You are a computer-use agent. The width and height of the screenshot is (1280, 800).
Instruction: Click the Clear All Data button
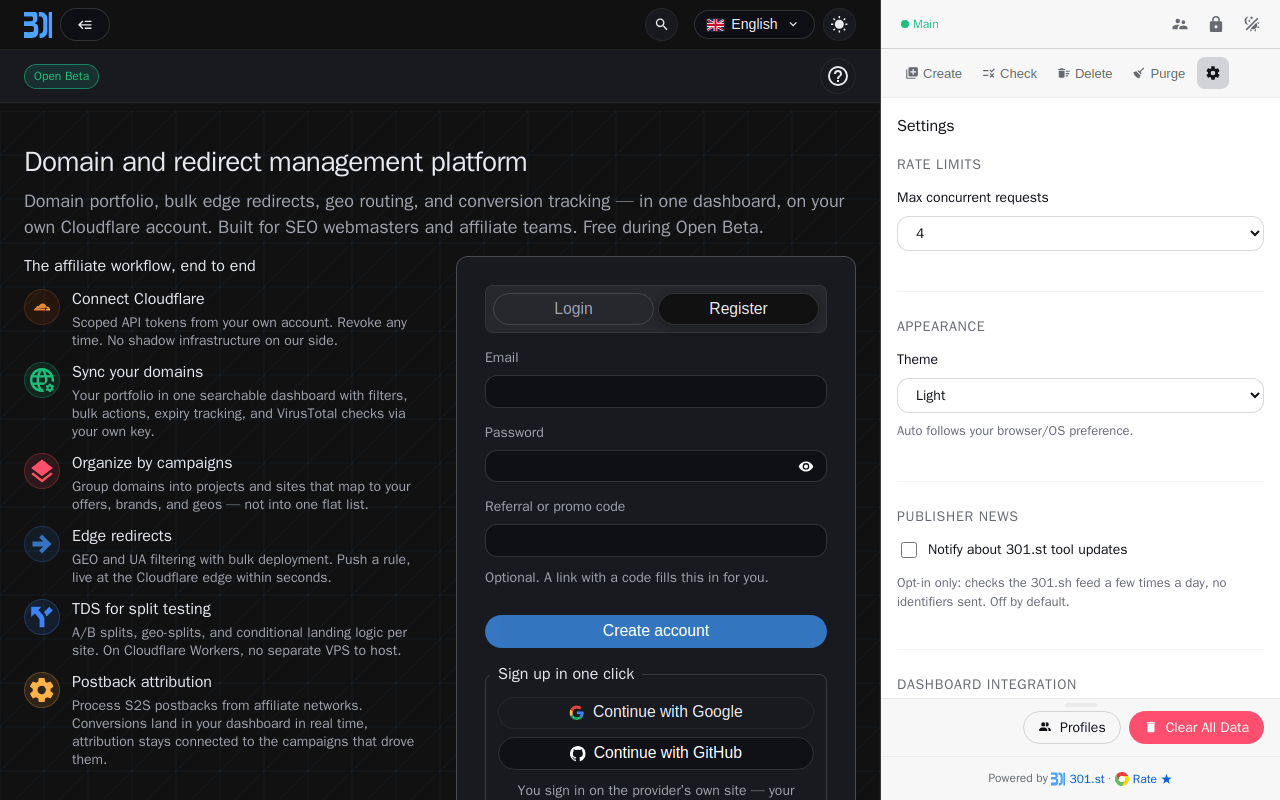(x=1196, y=727)
